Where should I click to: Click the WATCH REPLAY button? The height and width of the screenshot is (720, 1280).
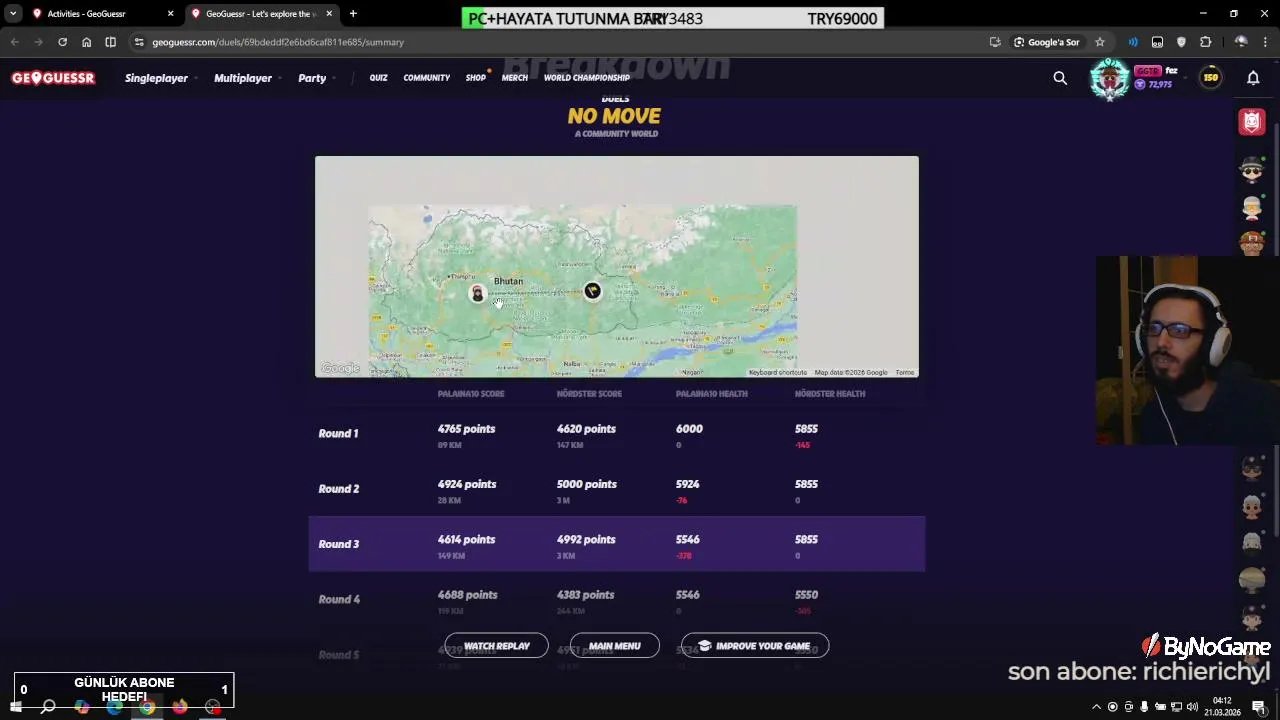pyautogui.click(x=497, y=646)
